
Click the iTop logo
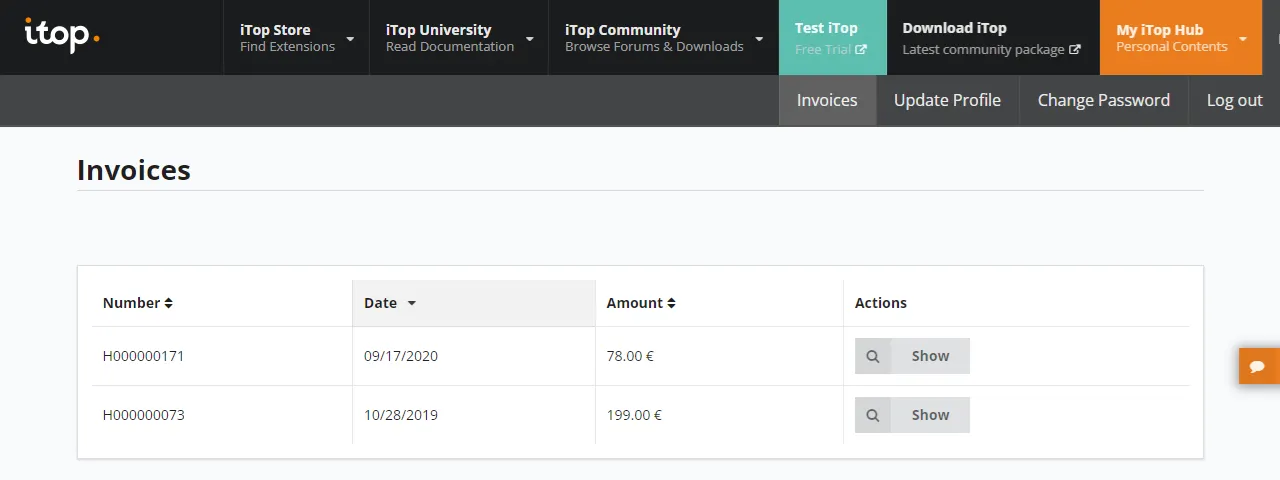click(x=61, y=36)
